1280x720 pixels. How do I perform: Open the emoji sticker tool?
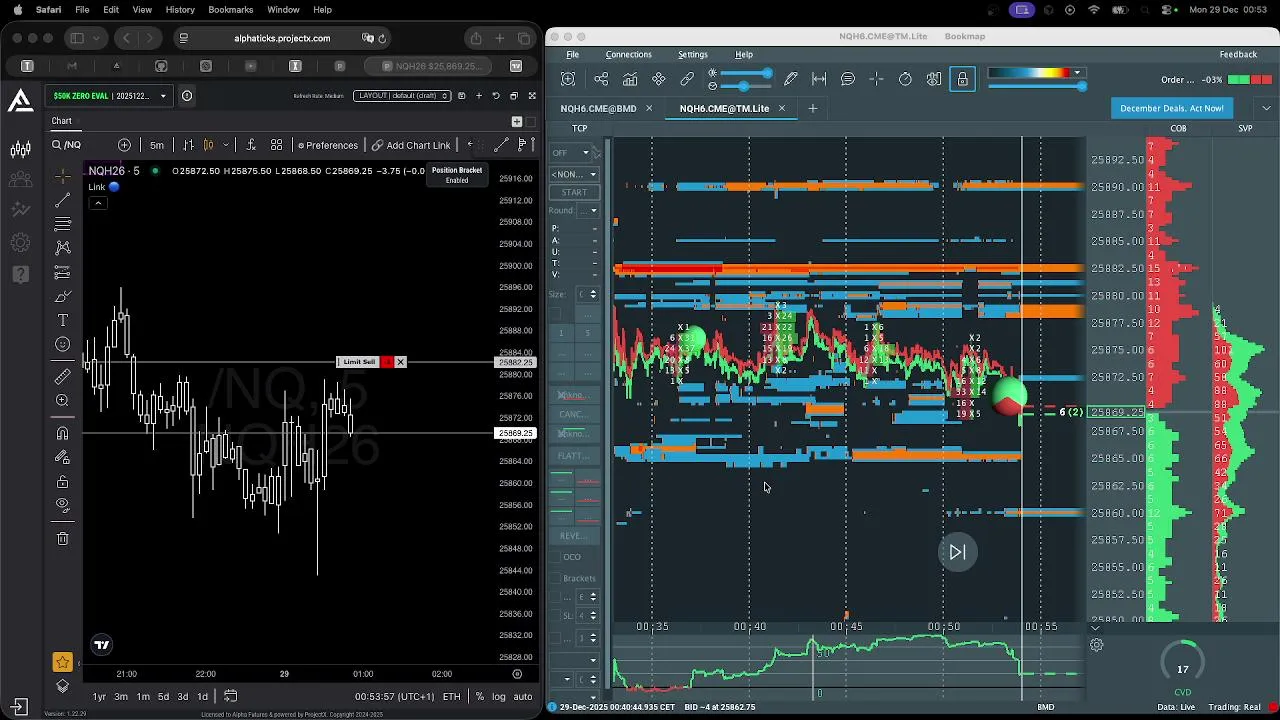click(62, 345)
